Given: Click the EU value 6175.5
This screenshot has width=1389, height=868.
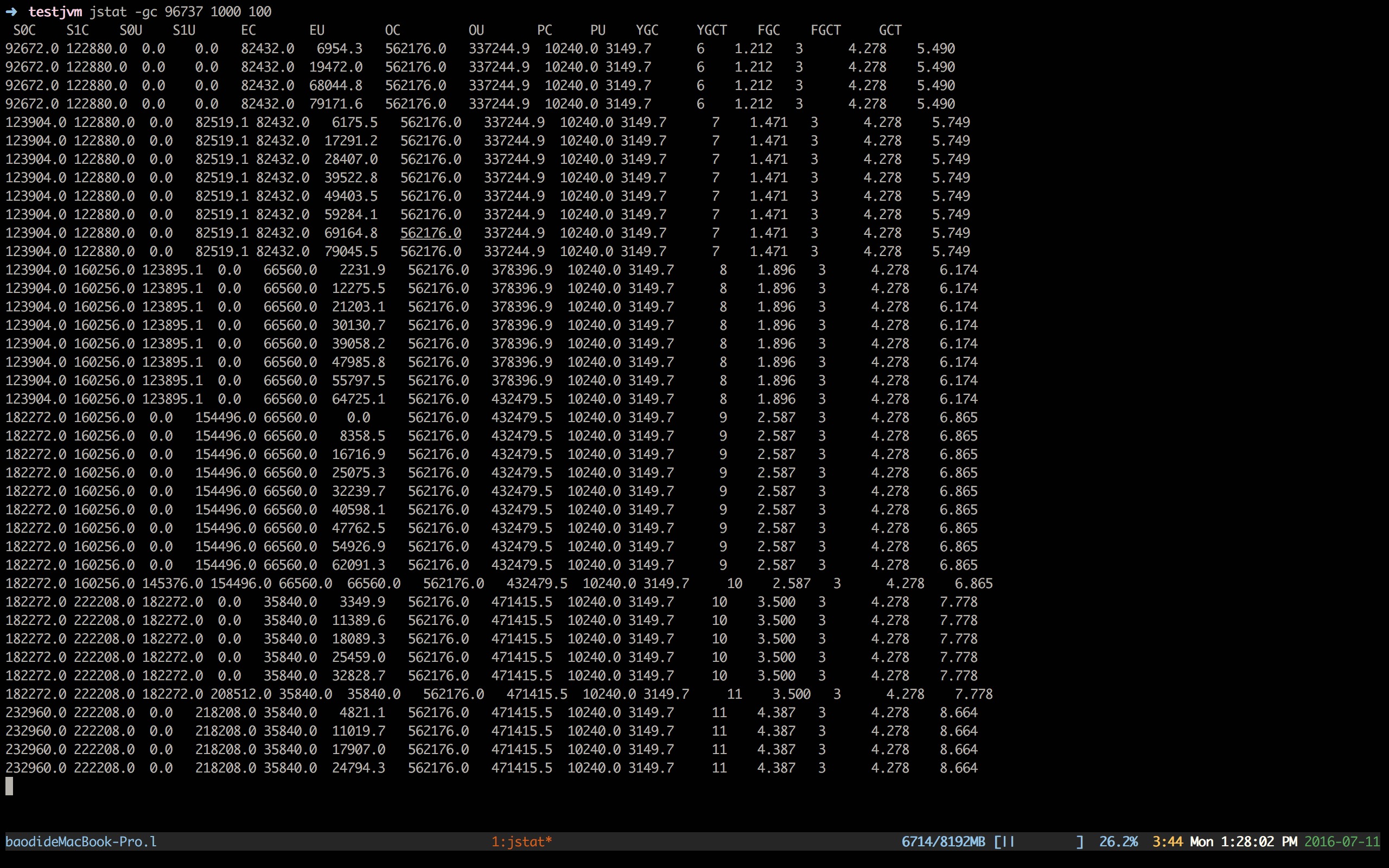Looking at the screenshot, I should (355, 122).
